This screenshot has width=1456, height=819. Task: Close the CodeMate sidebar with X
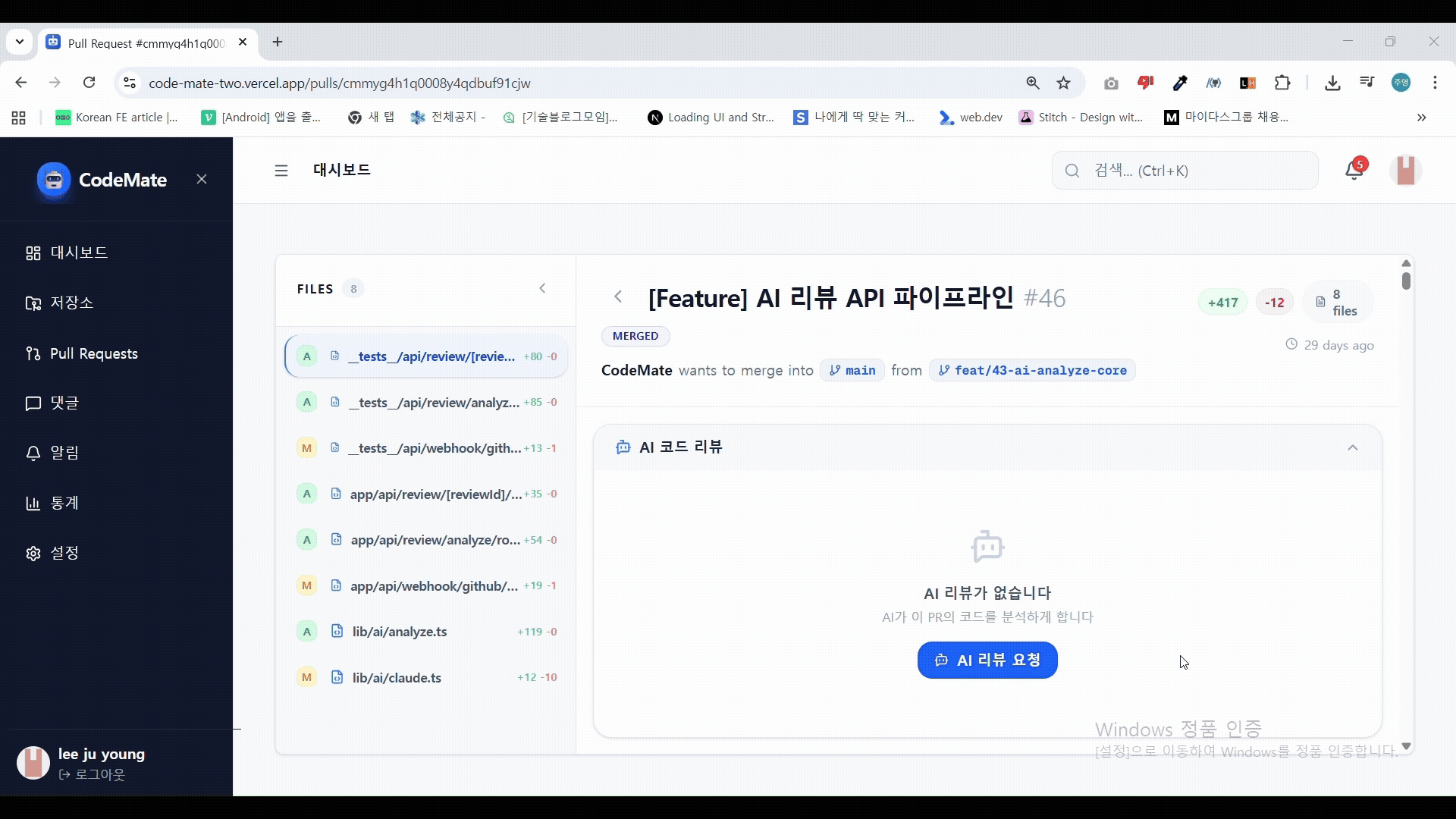click(202, 179)
